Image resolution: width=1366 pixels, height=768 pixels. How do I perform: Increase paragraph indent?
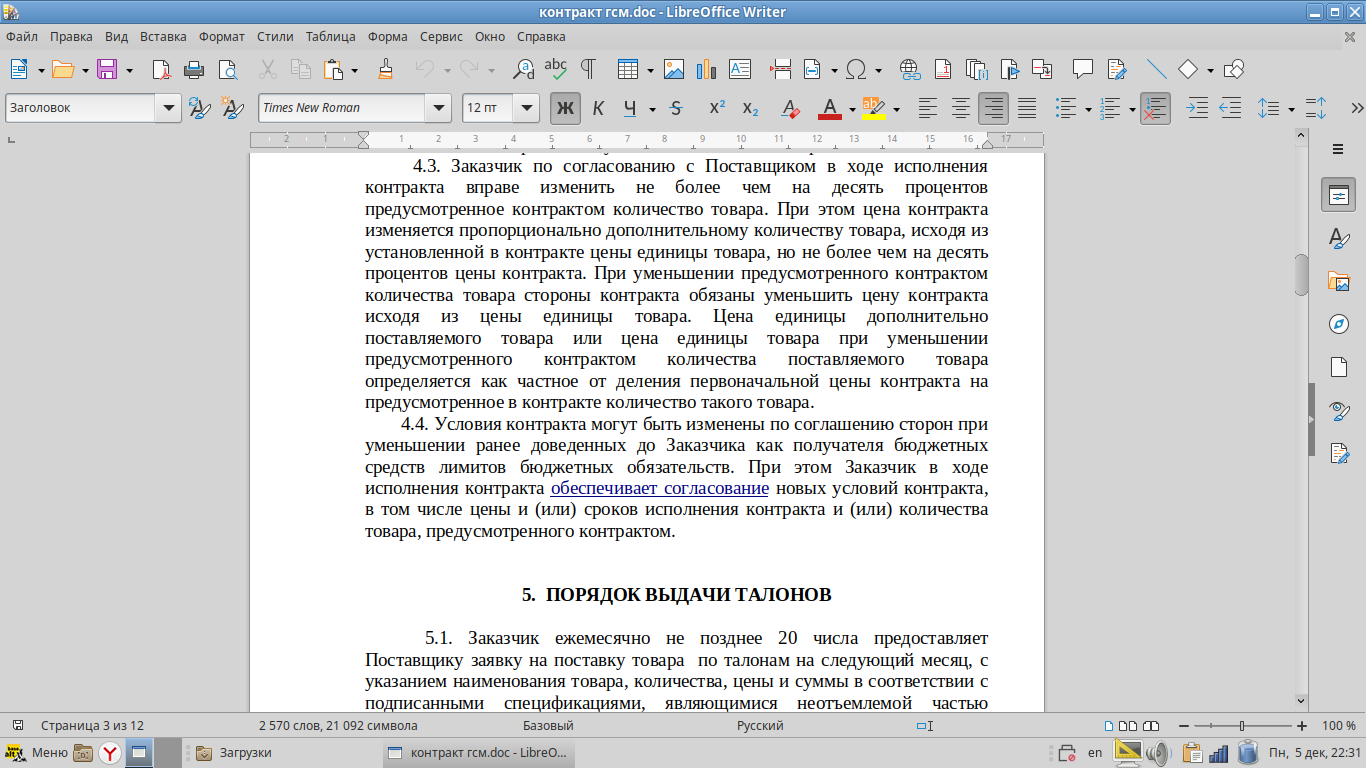1197,108
